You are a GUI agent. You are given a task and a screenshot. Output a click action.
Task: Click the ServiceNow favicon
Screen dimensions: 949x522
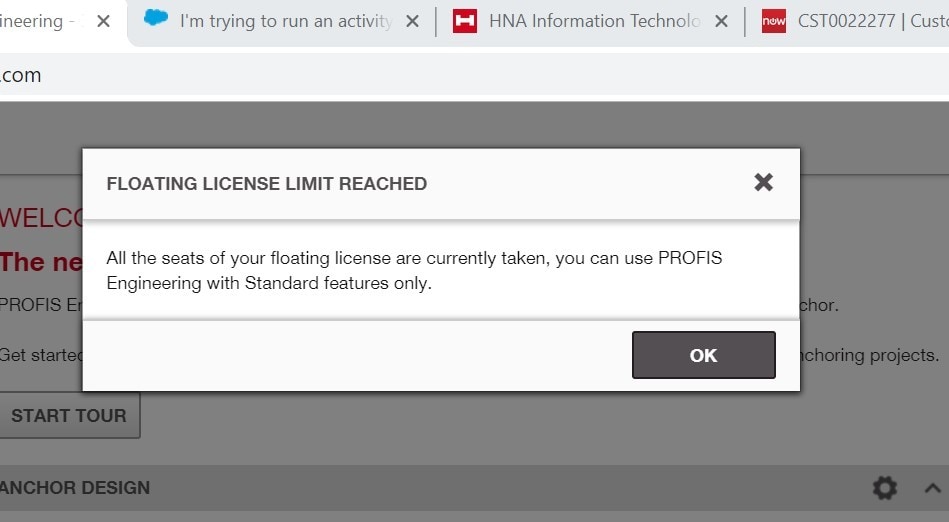click(x=773, y=21)
